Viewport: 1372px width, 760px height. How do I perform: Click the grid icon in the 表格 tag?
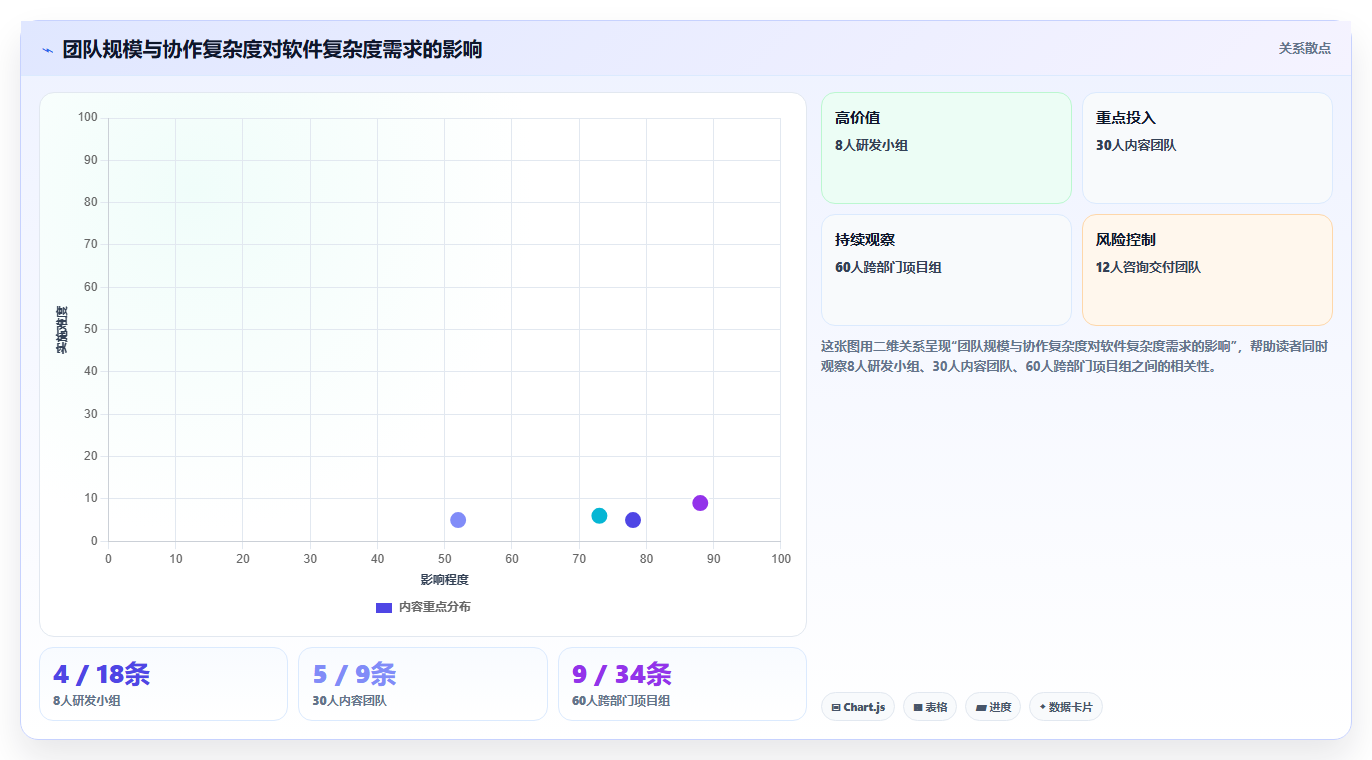click(918, 708)
